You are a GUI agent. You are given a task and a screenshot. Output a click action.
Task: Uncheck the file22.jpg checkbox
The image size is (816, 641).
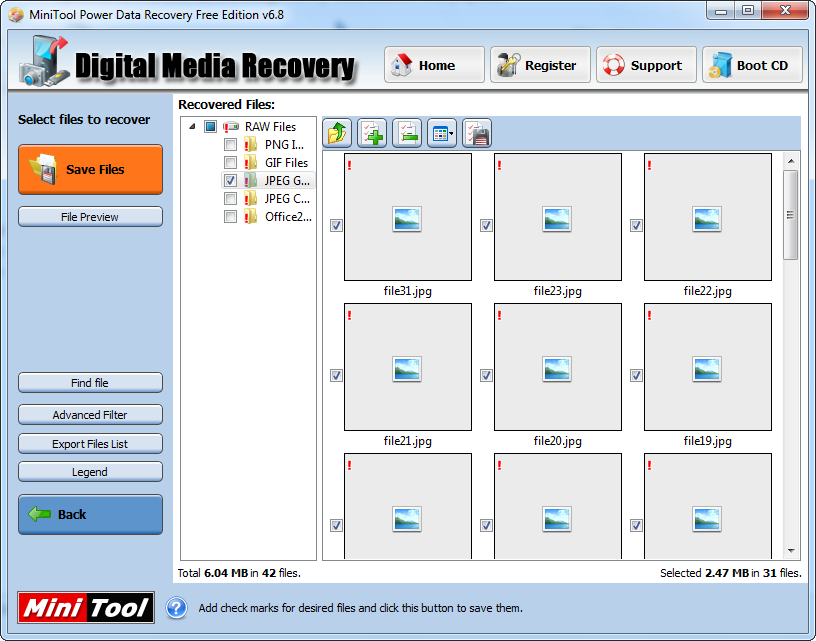click(636, 225)
